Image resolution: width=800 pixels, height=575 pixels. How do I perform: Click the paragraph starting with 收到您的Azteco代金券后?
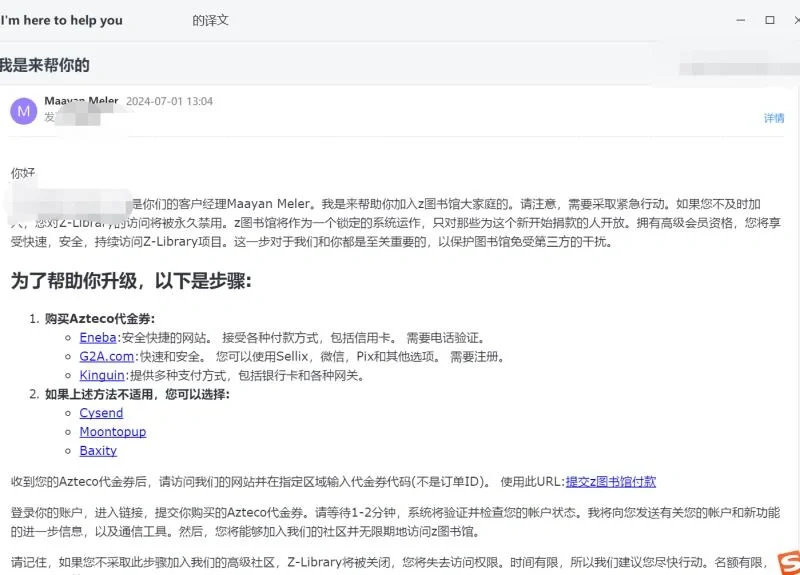point(333,482)
